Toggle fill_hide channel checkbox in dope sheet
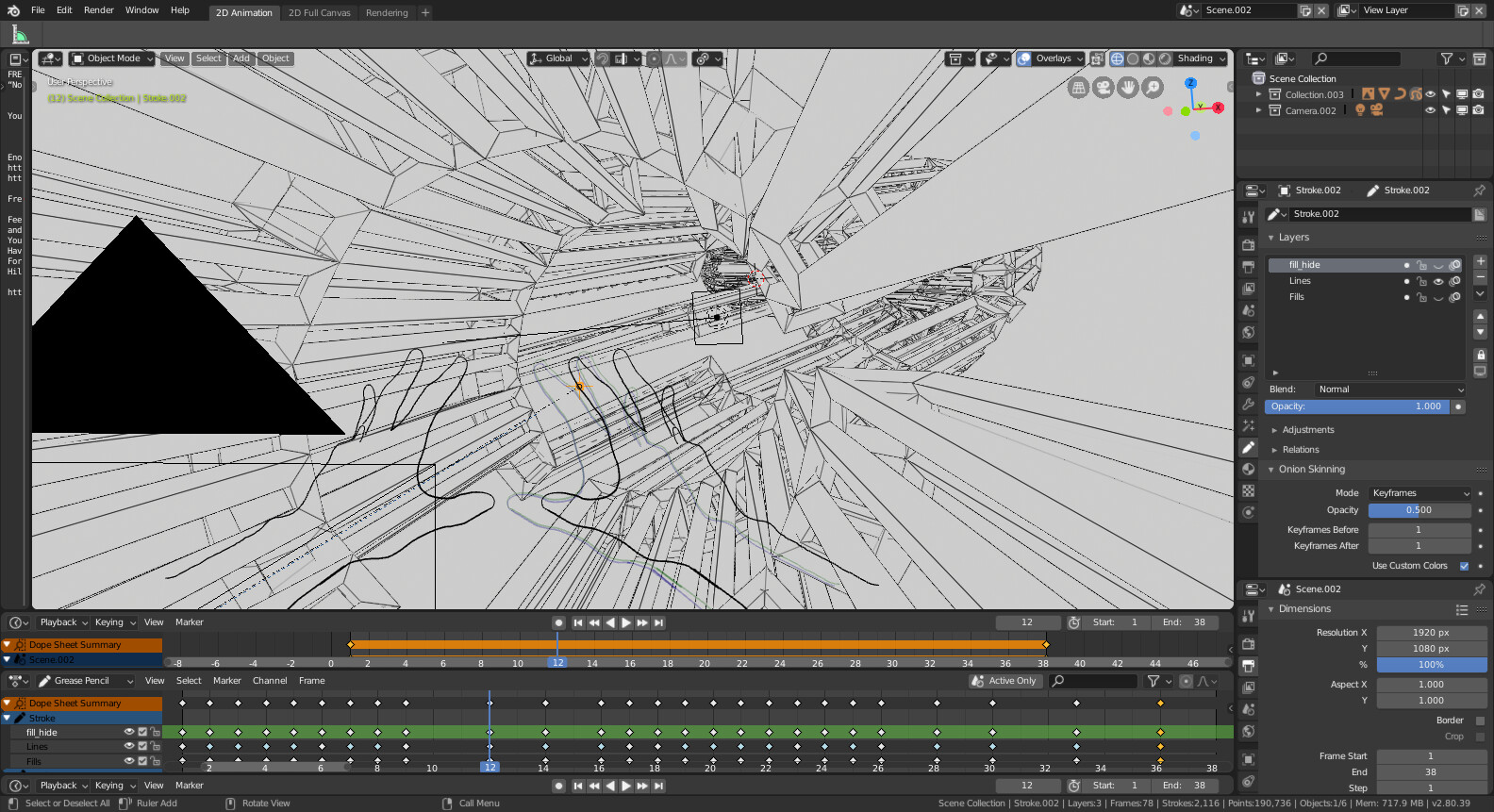The width and height of the screenshot is (1494, 812). 143,732
